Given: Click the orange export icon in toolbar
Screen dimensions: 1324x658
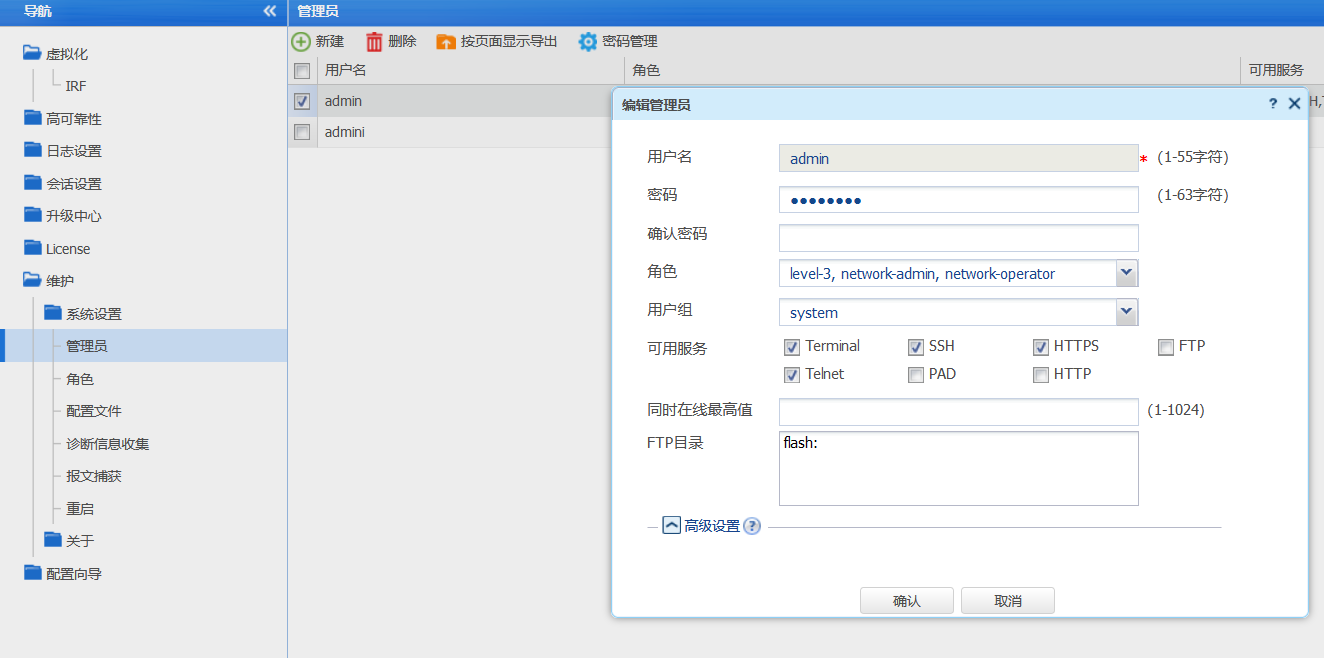Looking at the screenshot, I should pos(446,42).
